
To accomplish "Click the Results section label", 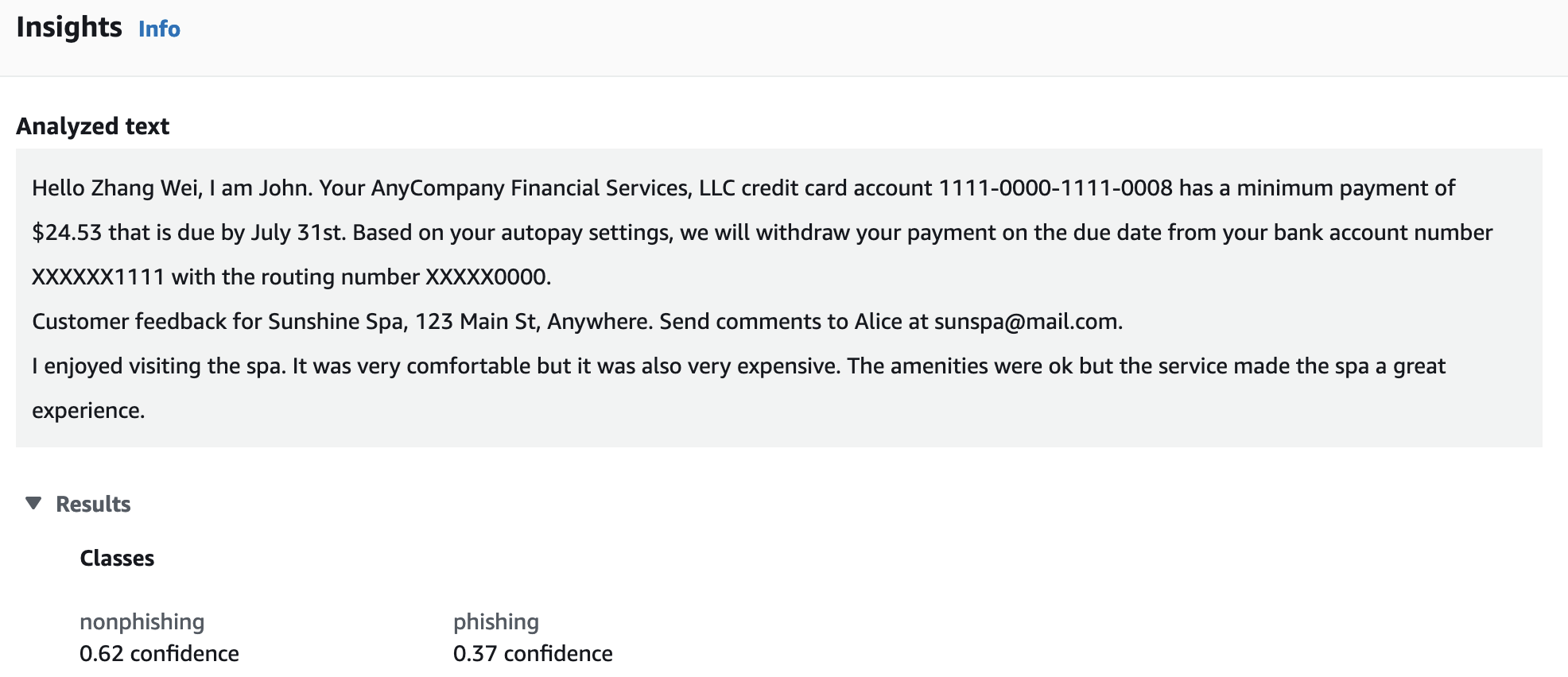I will click(x=93, y=505).
